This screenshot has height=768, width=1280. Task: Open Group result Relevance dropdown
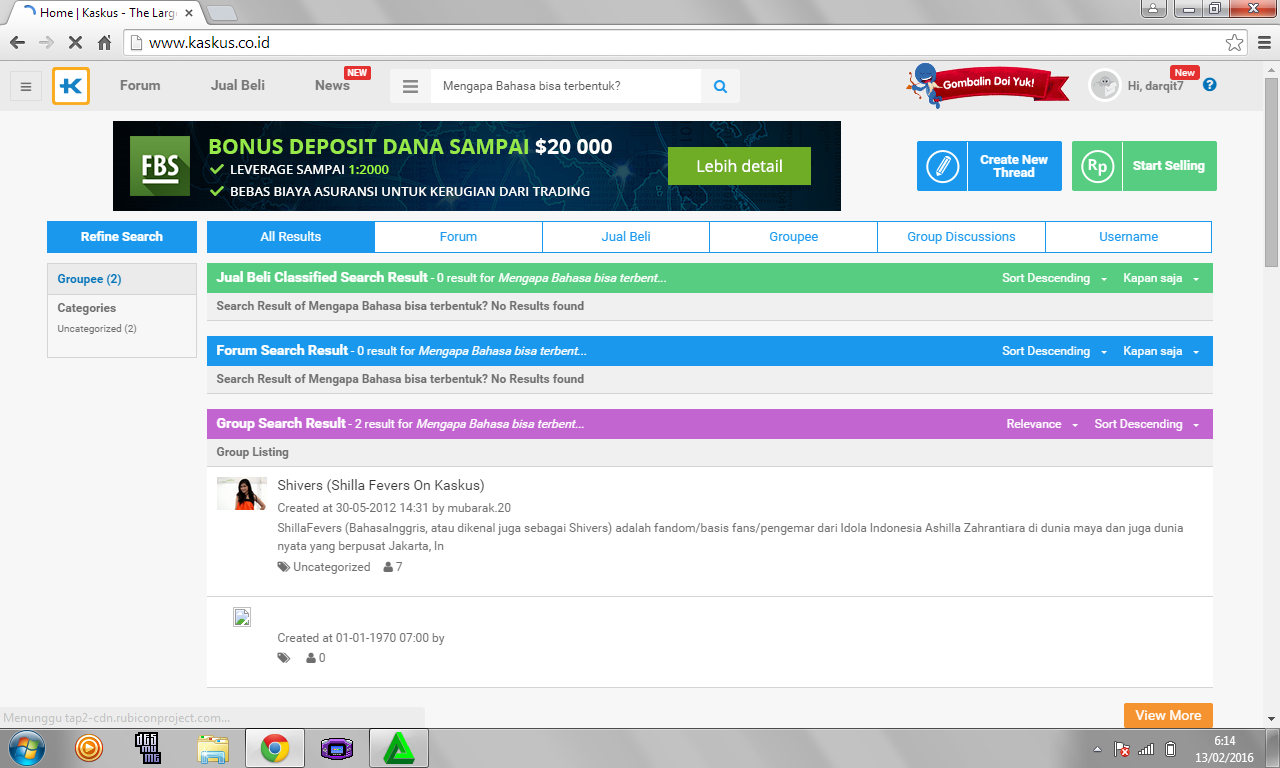tap(1042, 424)
